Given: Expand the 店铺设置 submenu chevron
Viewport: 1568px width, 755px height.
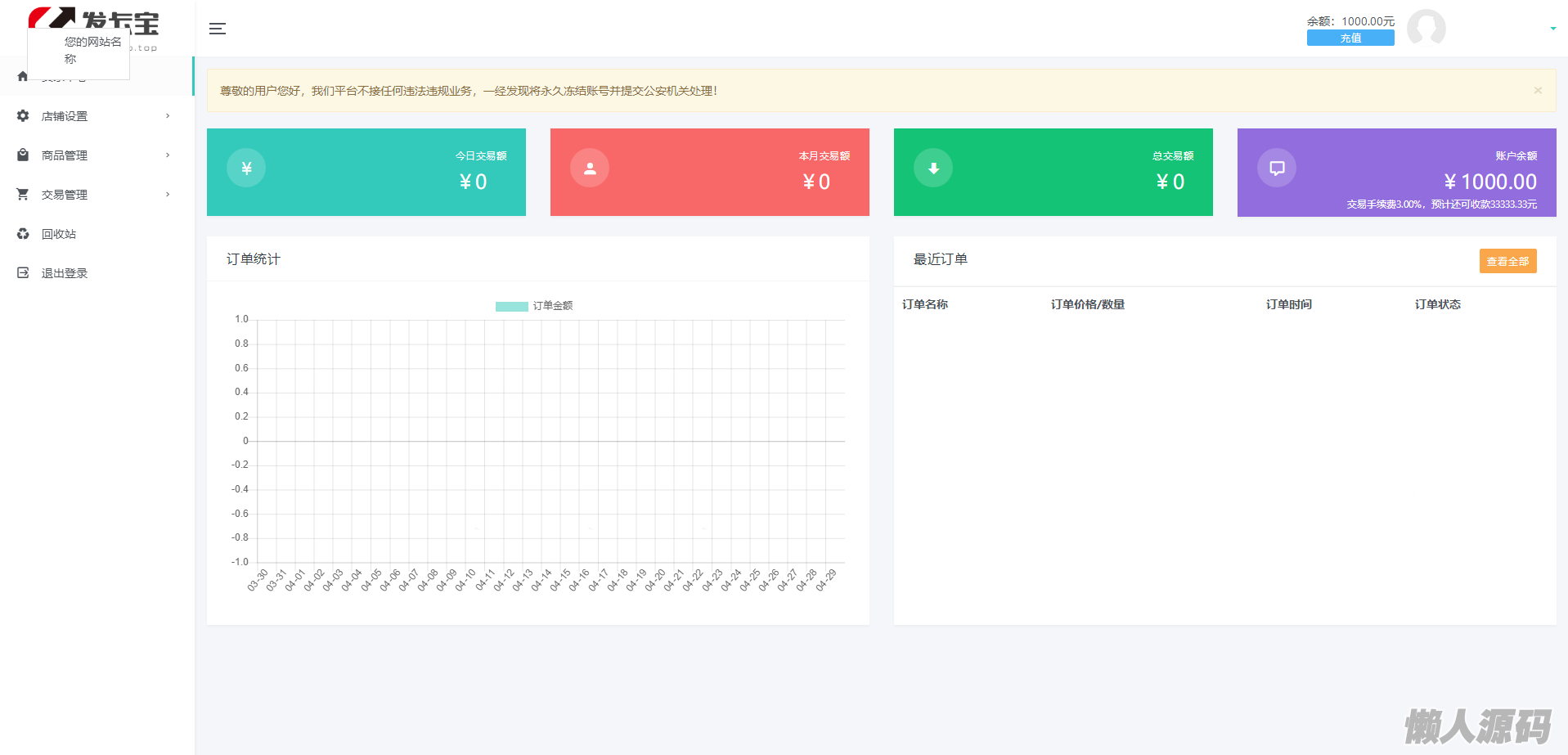Looking at the screenshot, I should (x=168, y=116).
